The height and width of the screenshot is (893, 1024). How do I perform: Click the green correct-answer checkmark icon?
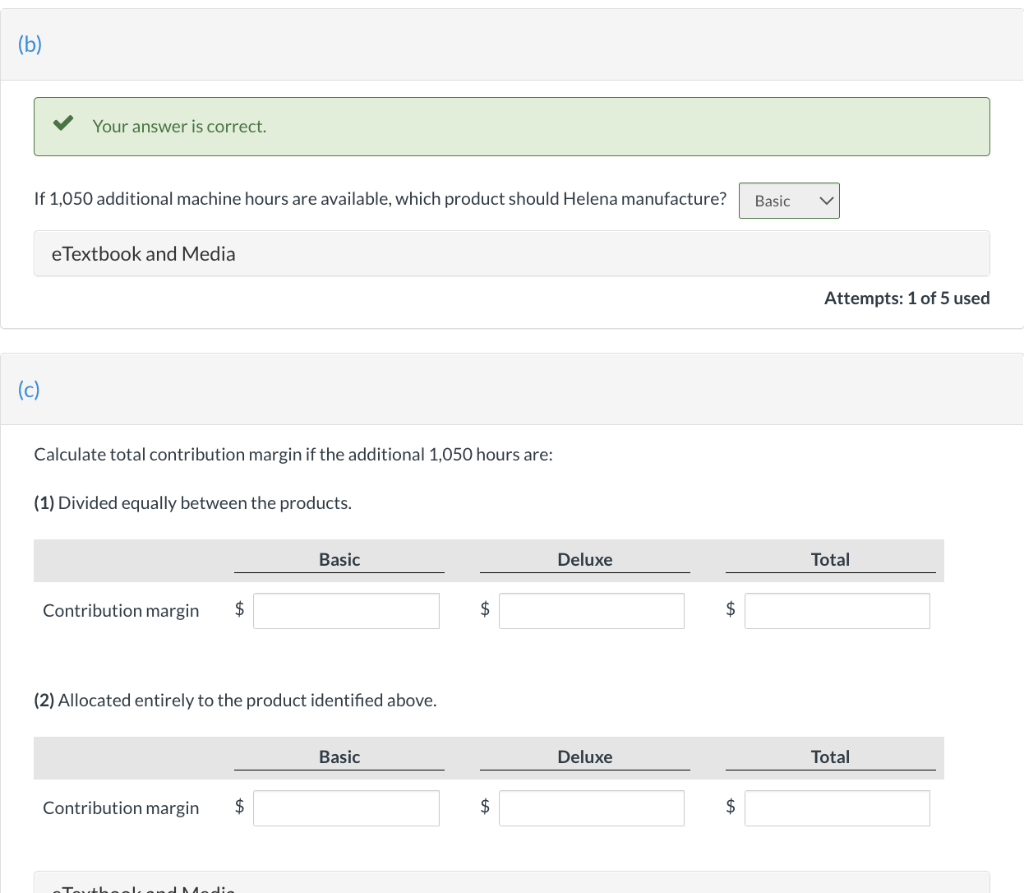coord(63,125)
